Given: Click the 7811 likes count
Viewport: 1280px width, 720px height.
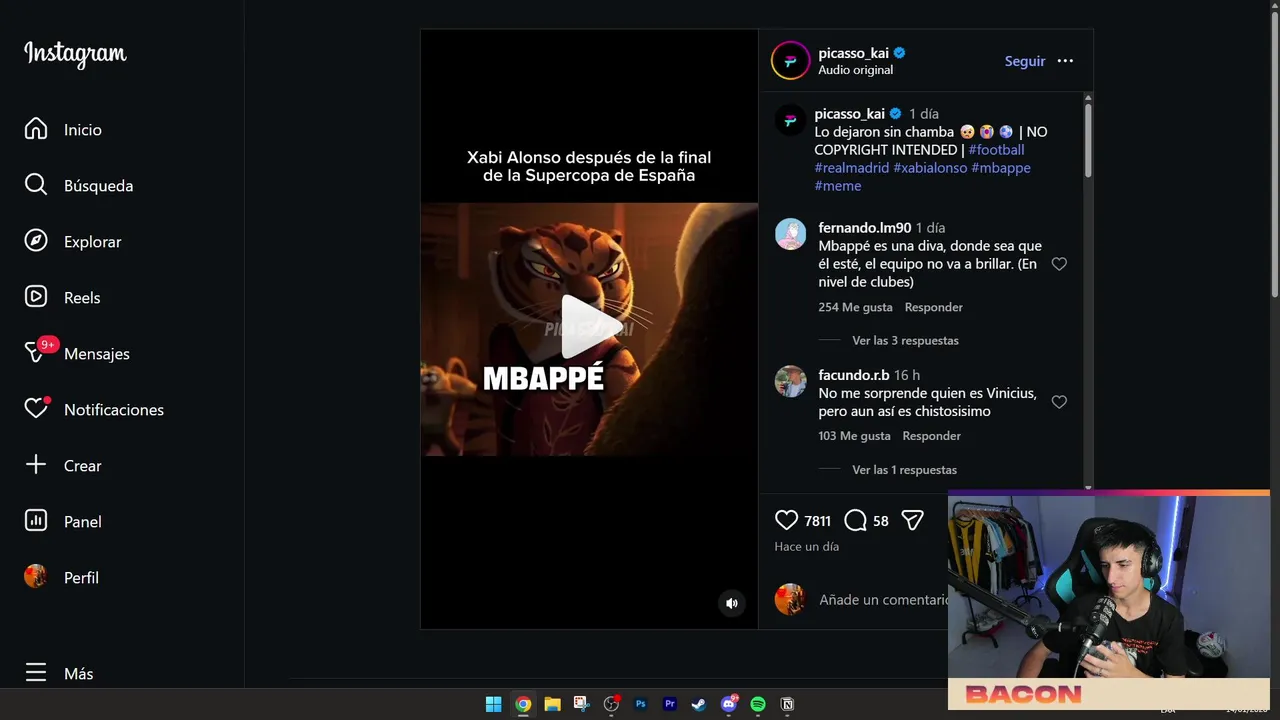Looking at the screenshot, I should (x=818, y=521).
